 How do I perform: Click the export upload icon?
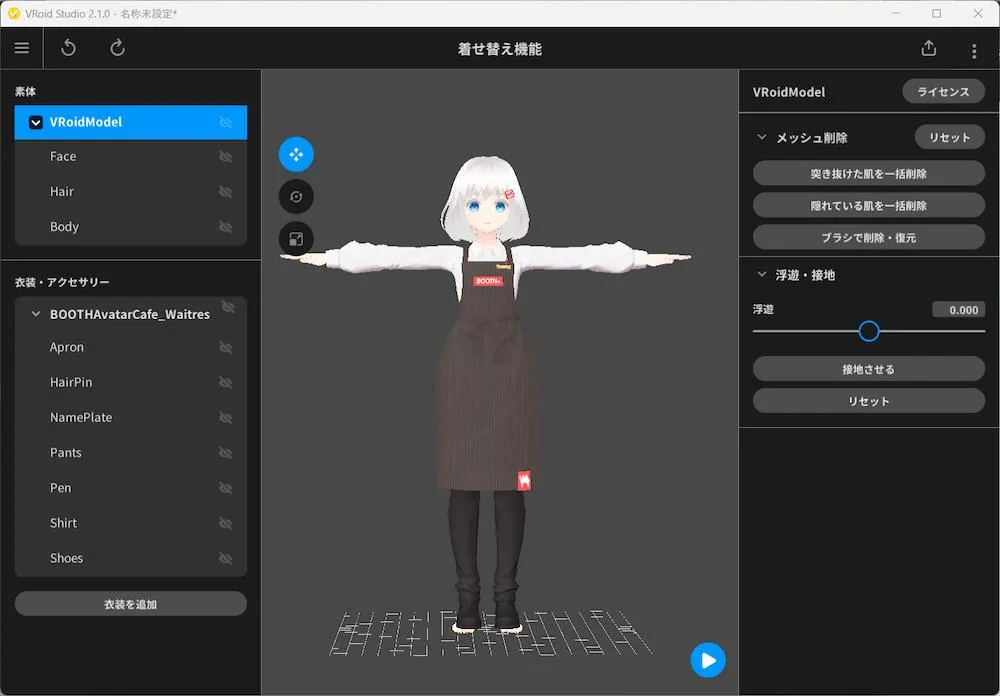click(x=928, y=48)
